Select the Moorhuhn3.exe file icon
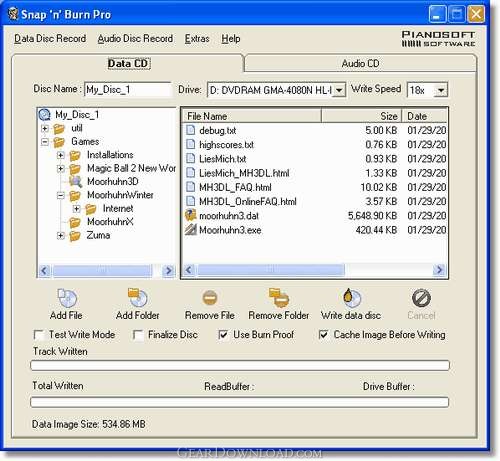This screenshot has width=500, height=461. click(x=191, y=230)
